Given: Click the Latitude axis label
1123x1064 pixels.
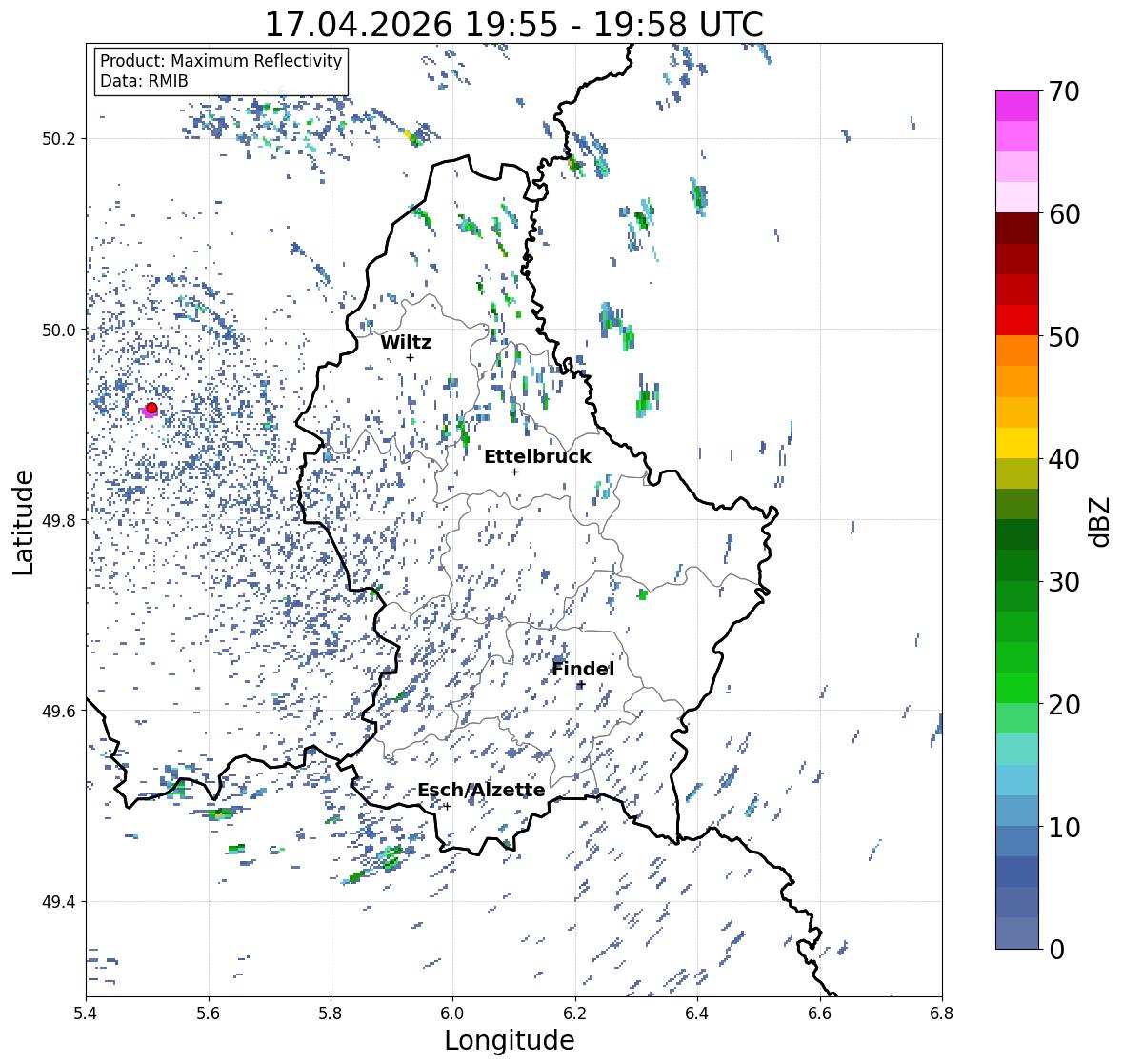Looking at the screenshot, I should (24, 522).
